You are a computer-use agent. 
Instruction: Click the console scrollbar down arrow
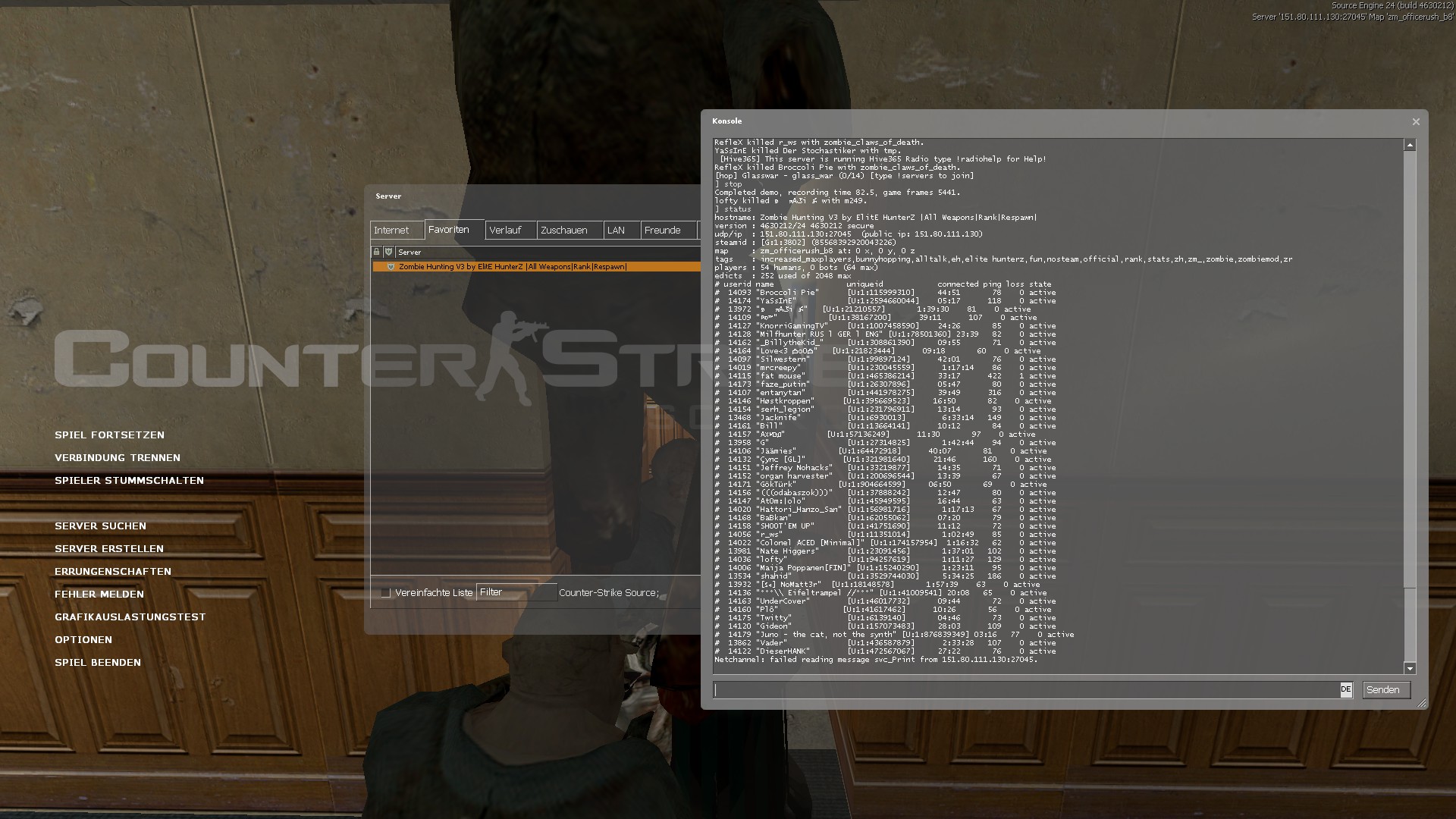[1410, 668]
